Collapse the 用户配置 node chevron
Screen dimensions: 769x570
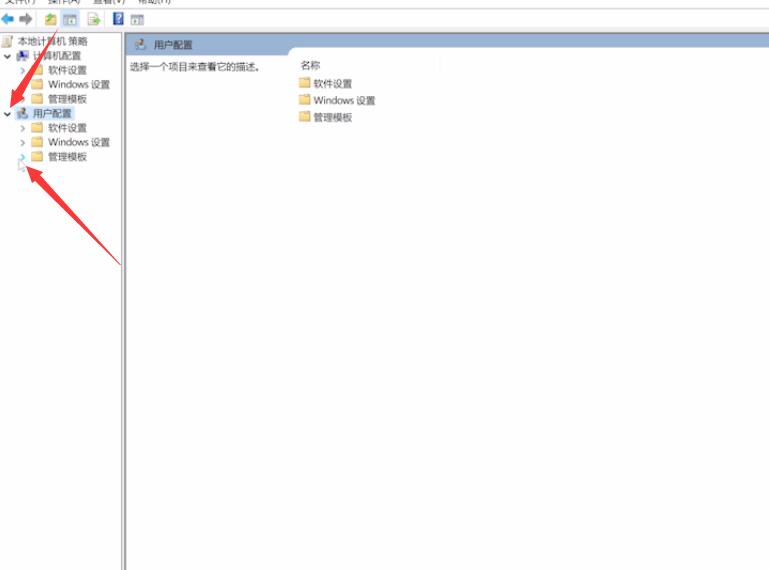coord(7,114)
